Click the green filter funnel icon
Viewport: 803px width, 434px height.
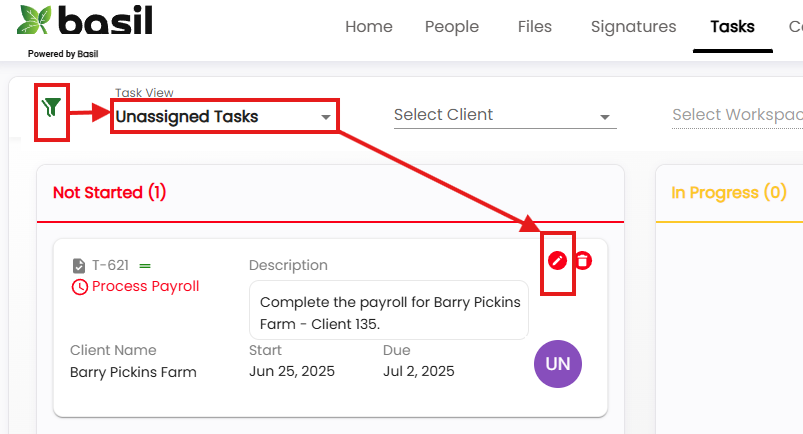[51, 107]
